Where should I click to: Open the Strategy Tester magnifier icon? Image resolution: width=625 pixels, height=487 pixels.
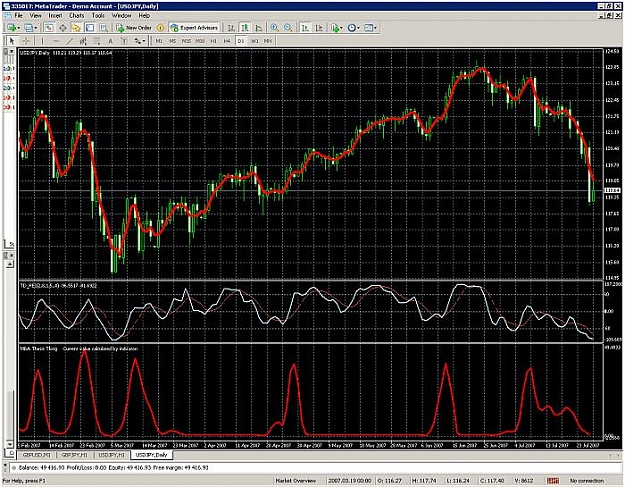pos(104,28)
